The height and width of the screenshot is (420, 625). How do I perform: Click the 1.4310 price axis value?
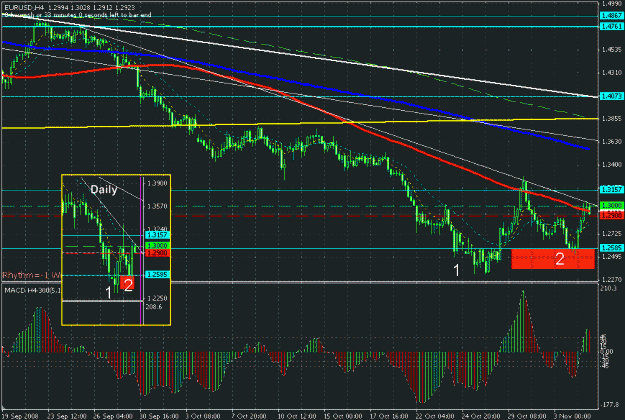point(612,73)
